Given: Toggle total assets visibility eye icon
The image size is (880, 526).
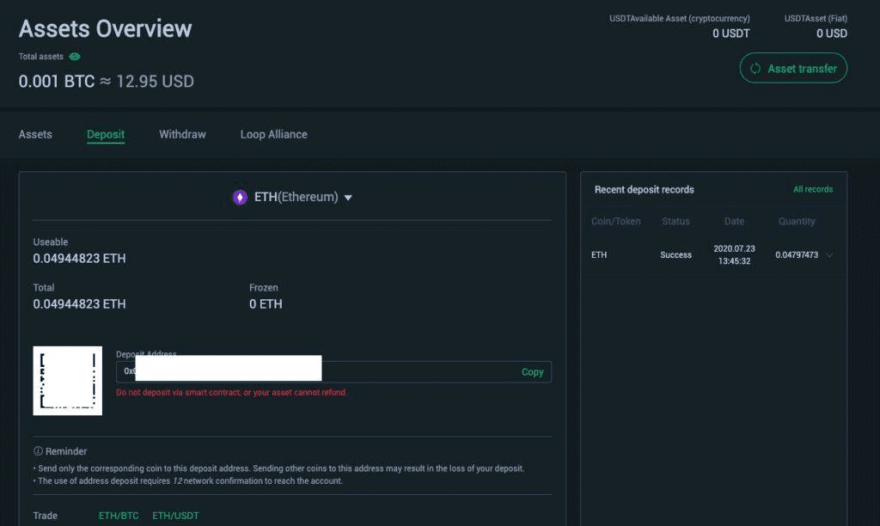Looking at the screenshot, I should pyautogui.click(x=74, y=57).
